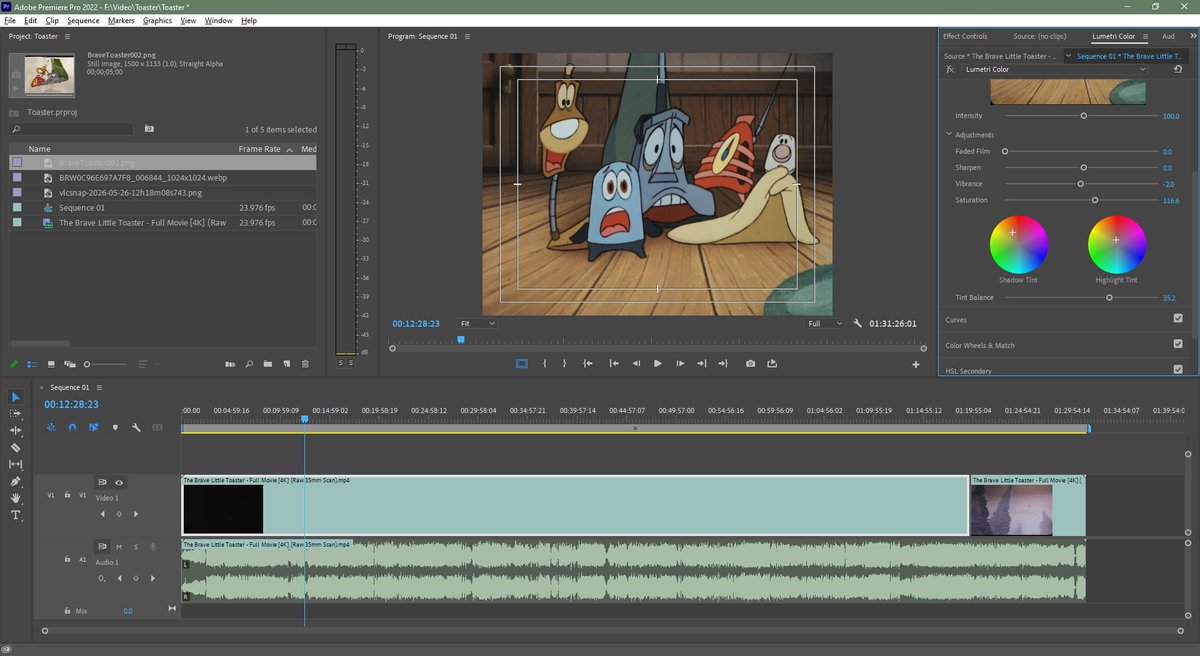Open the Sequence menu

[83, 20]
